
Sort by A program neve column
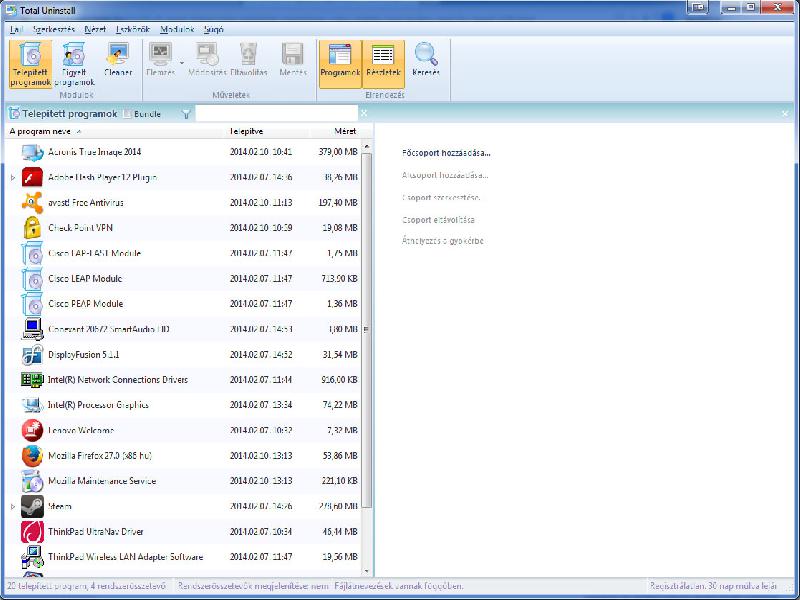[x=115, y=132]
